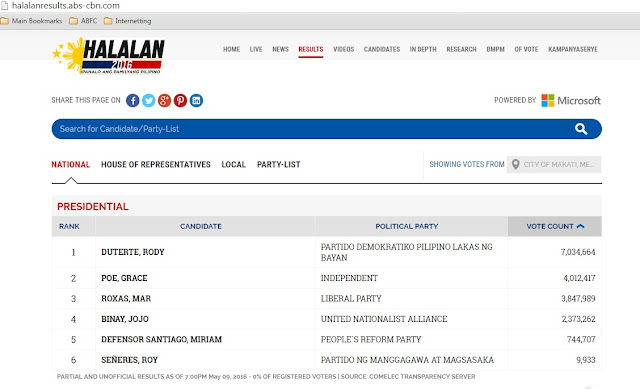This screenshot has width=640, height=389.
Task: Go to Home in navigation
Action: (231, 49)
